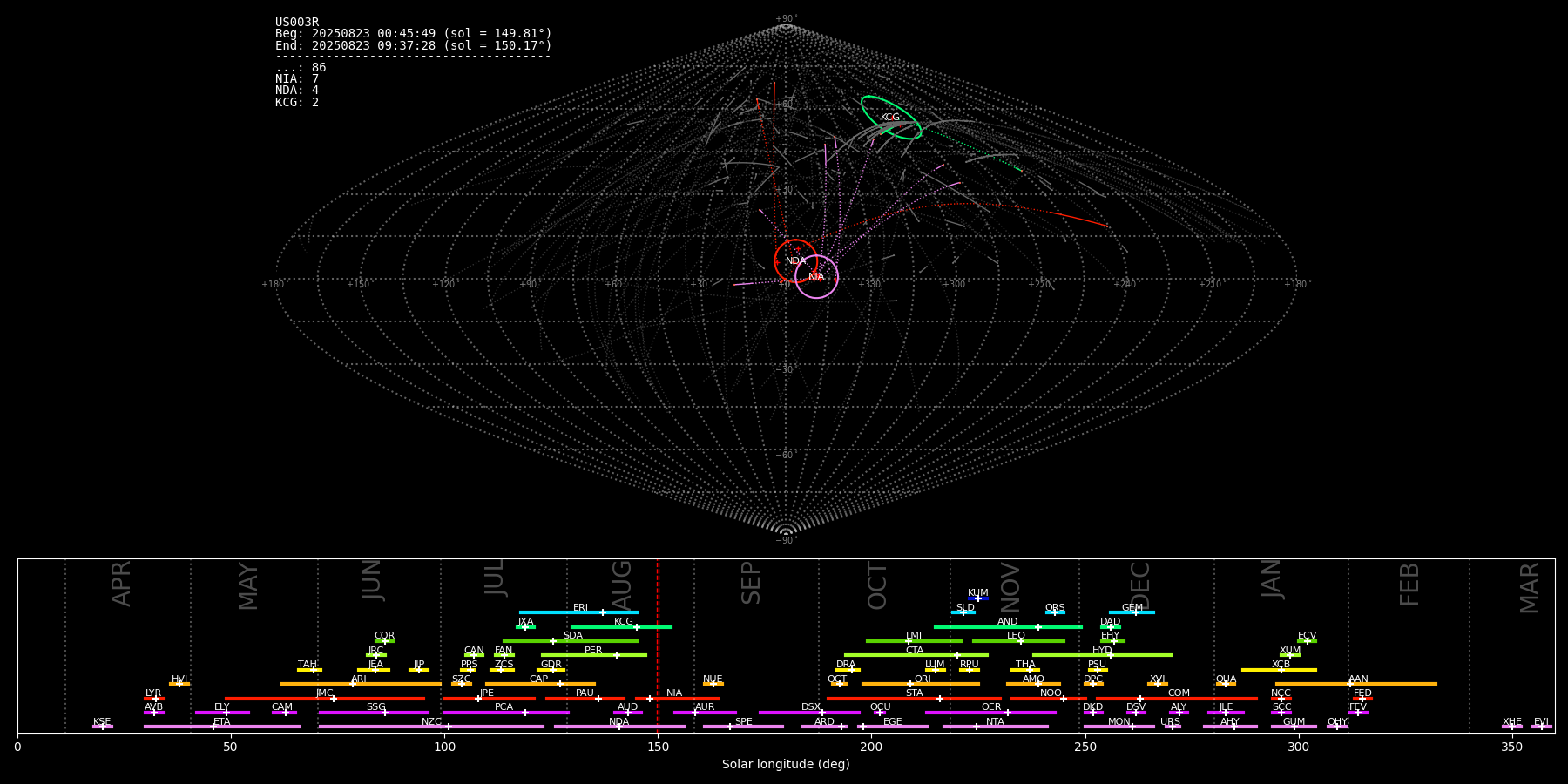1568x784 pixels.
Task: Click the ETA shower label in timeline
Action: click(221, 722)
